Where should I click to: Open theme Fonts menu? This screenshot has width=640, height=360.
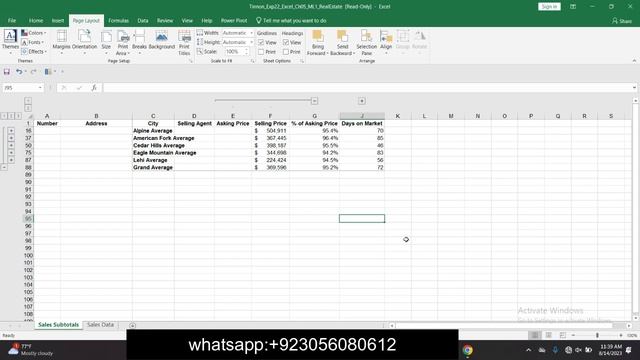point(33,42)
